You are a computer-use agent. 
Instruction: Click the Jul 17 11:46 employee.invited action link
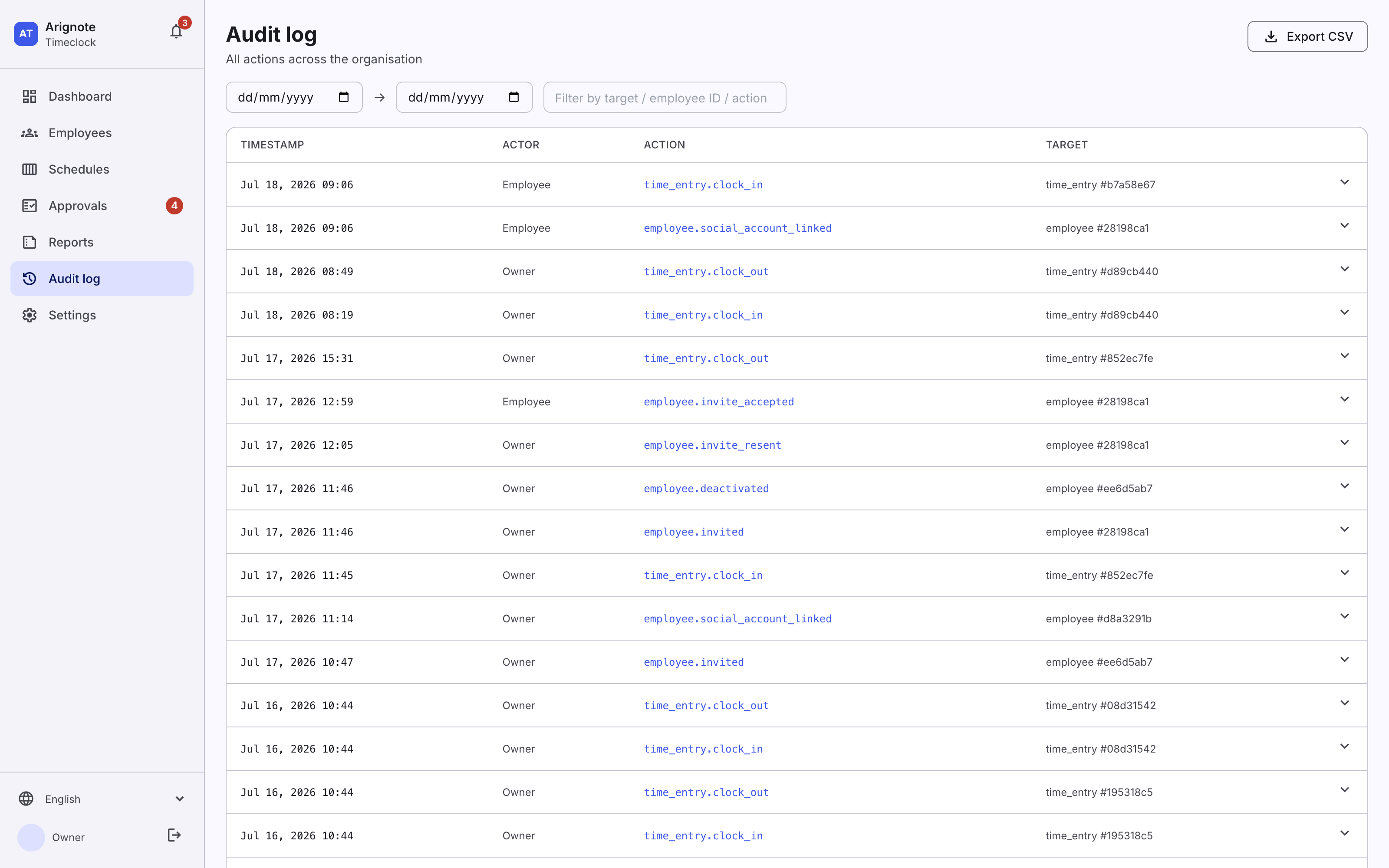(693, 532)
